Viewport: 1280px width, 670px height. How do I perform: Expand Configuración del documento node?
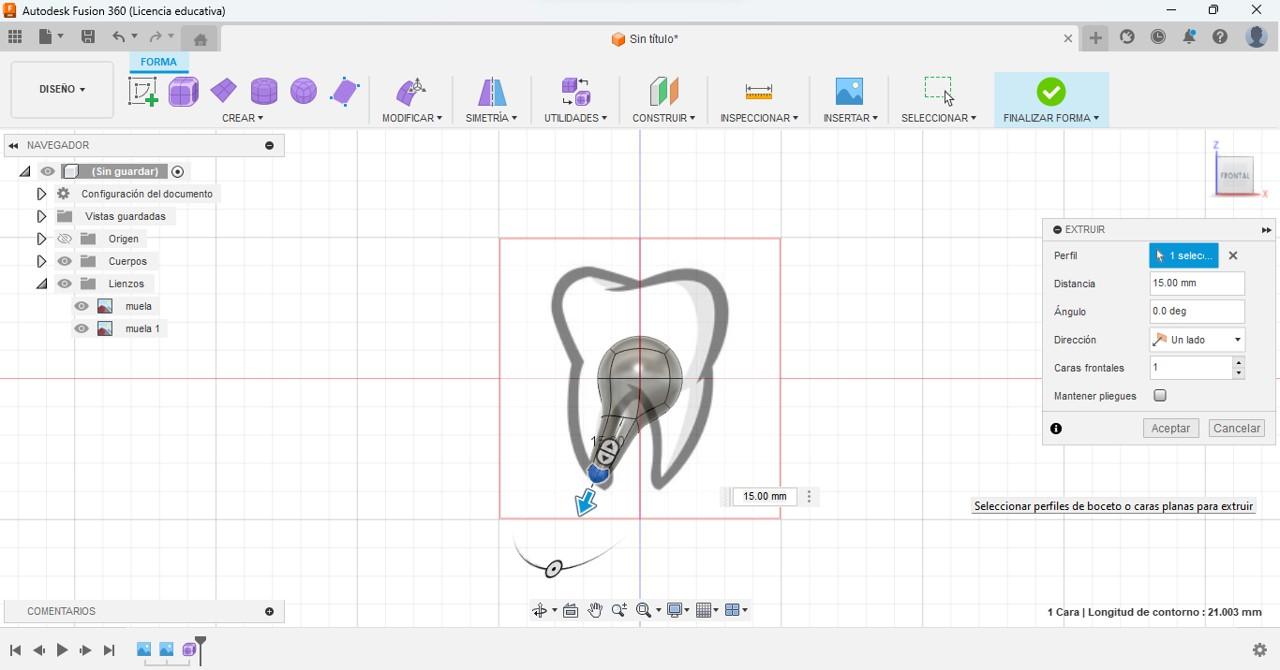pos(41,194)
